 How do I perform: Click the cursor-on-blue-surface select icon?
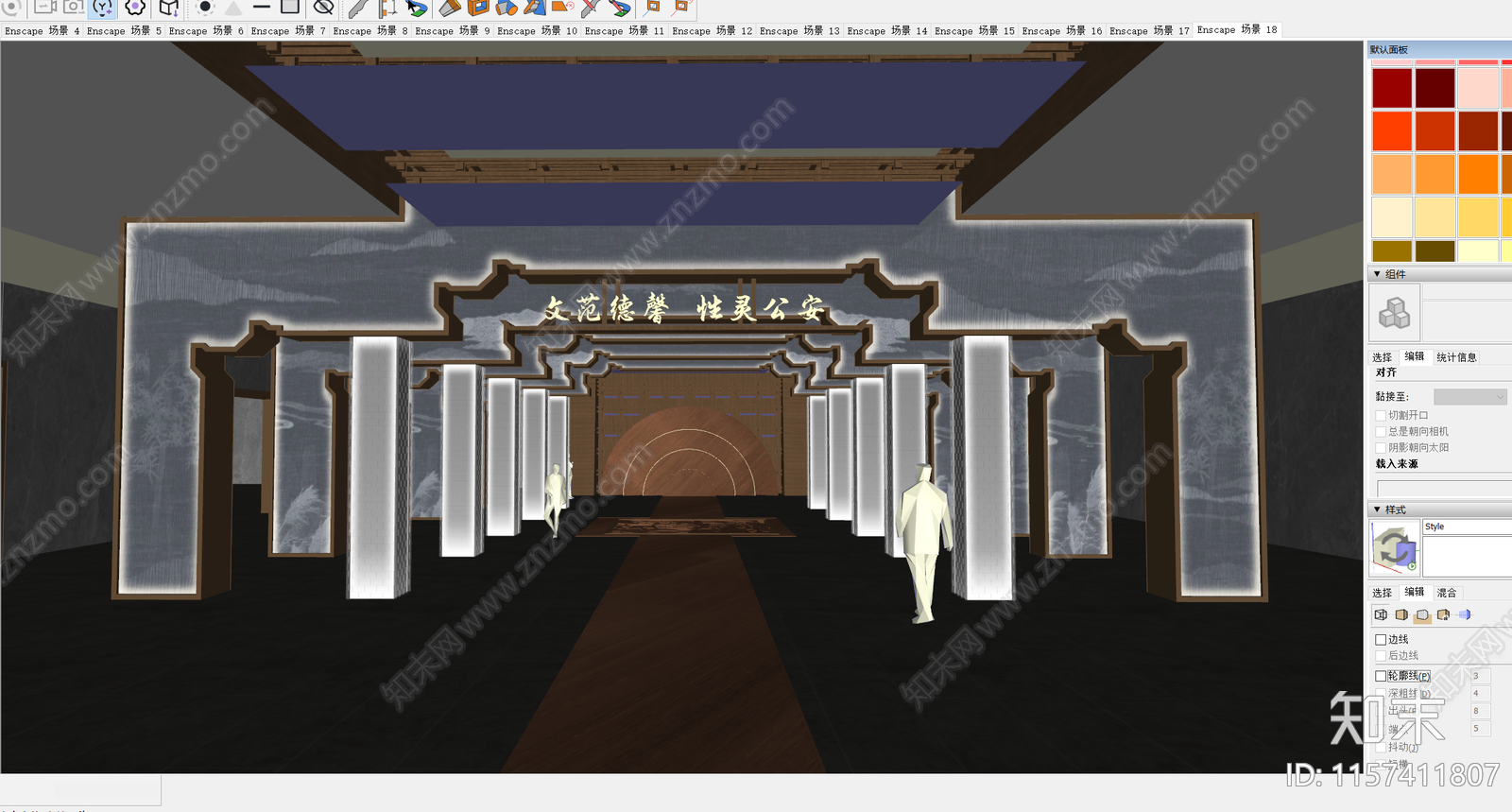coord(417,9)
